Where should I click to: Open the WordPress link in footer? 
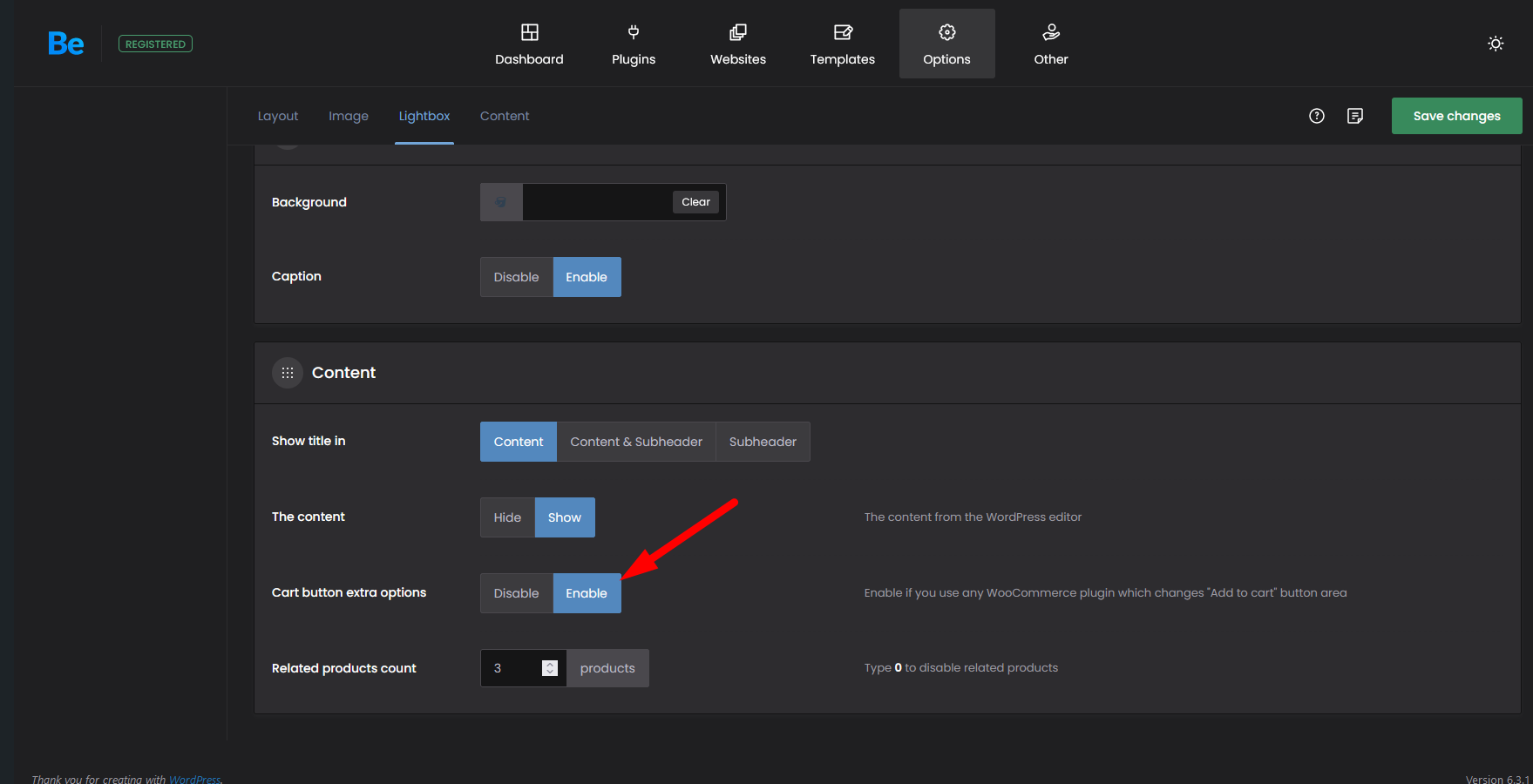point(194,779)
